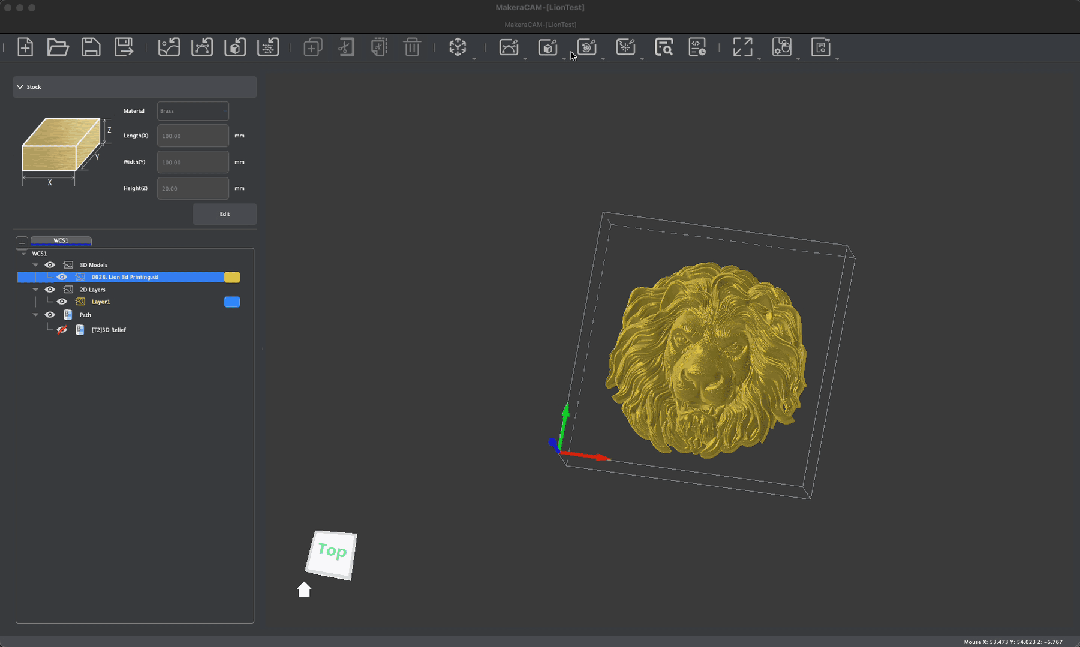Image resolution: width=1080 pixels, height=647 pixels.
Task: Click the trash Delete icon in toolbar
Action: tap(411, 47)
